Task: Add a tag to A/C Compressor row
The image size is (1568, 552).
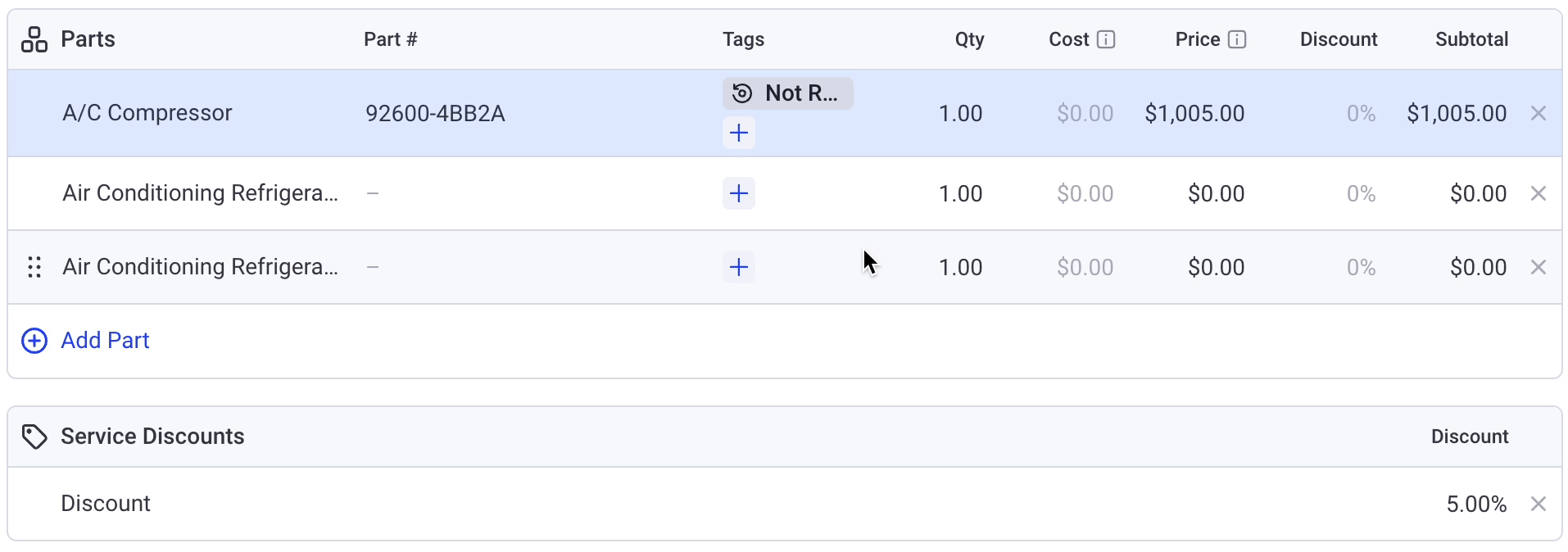Action: (x=739, y=133)
